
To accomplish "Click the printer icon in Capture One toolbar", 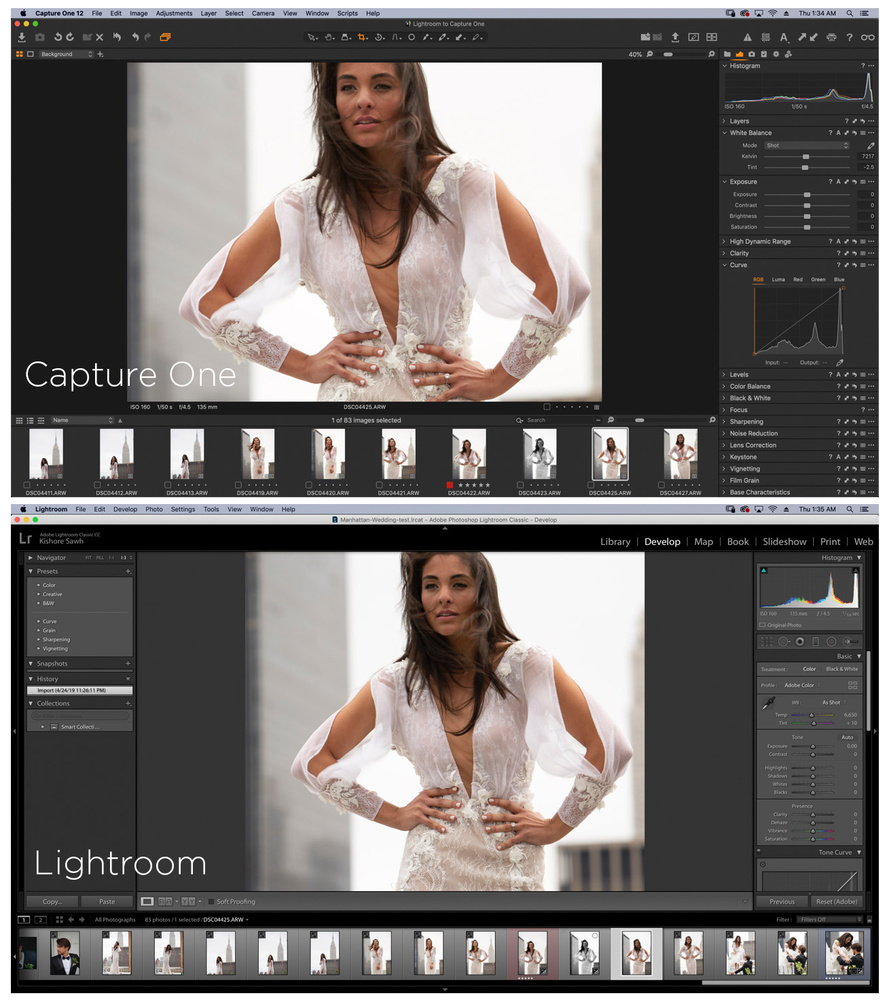I will (x=831, y=38).
